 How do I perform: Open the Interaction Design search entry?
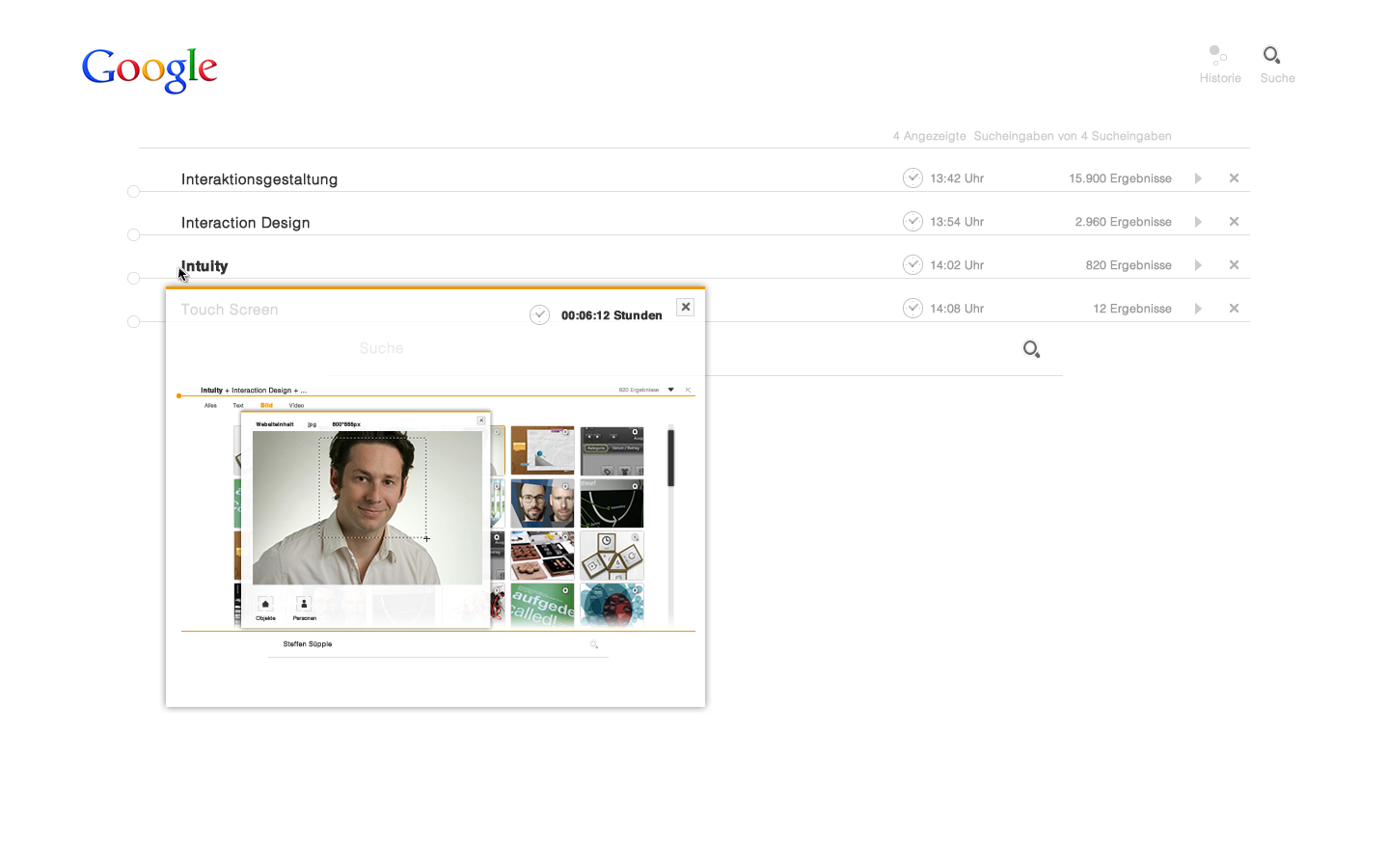[x=246, y=223]
